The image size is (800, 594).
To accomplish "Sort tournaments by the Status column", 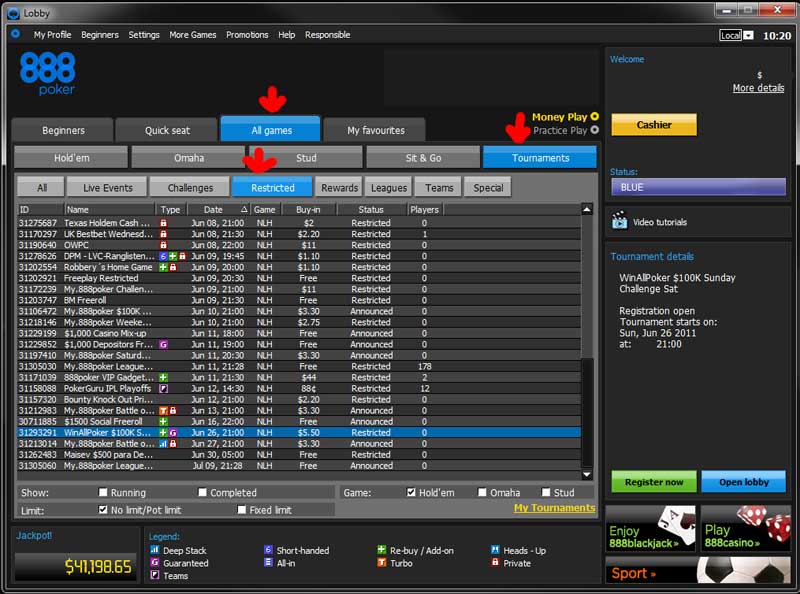I will [371, 209].
